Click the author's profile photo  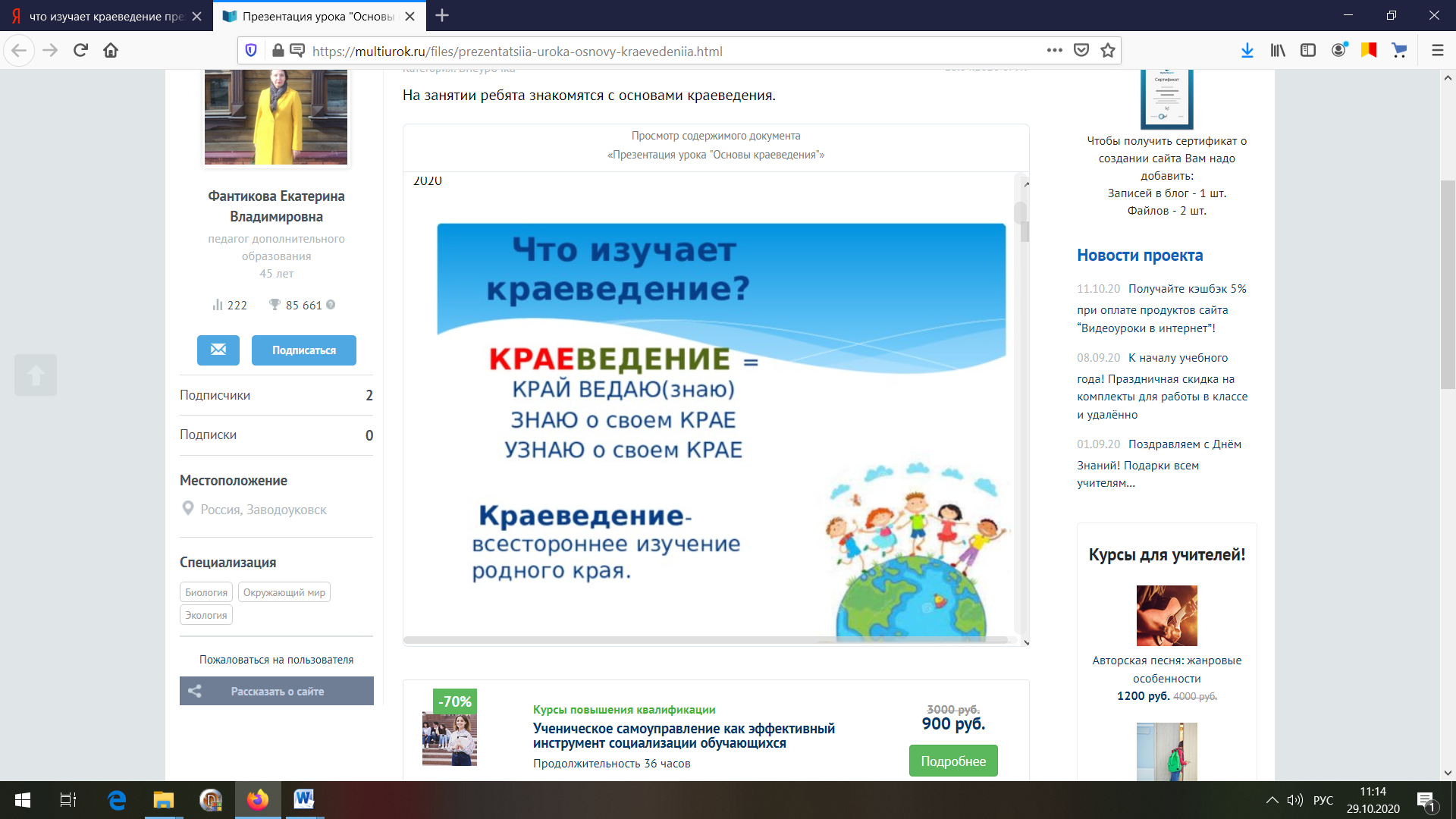click(276, 117)
